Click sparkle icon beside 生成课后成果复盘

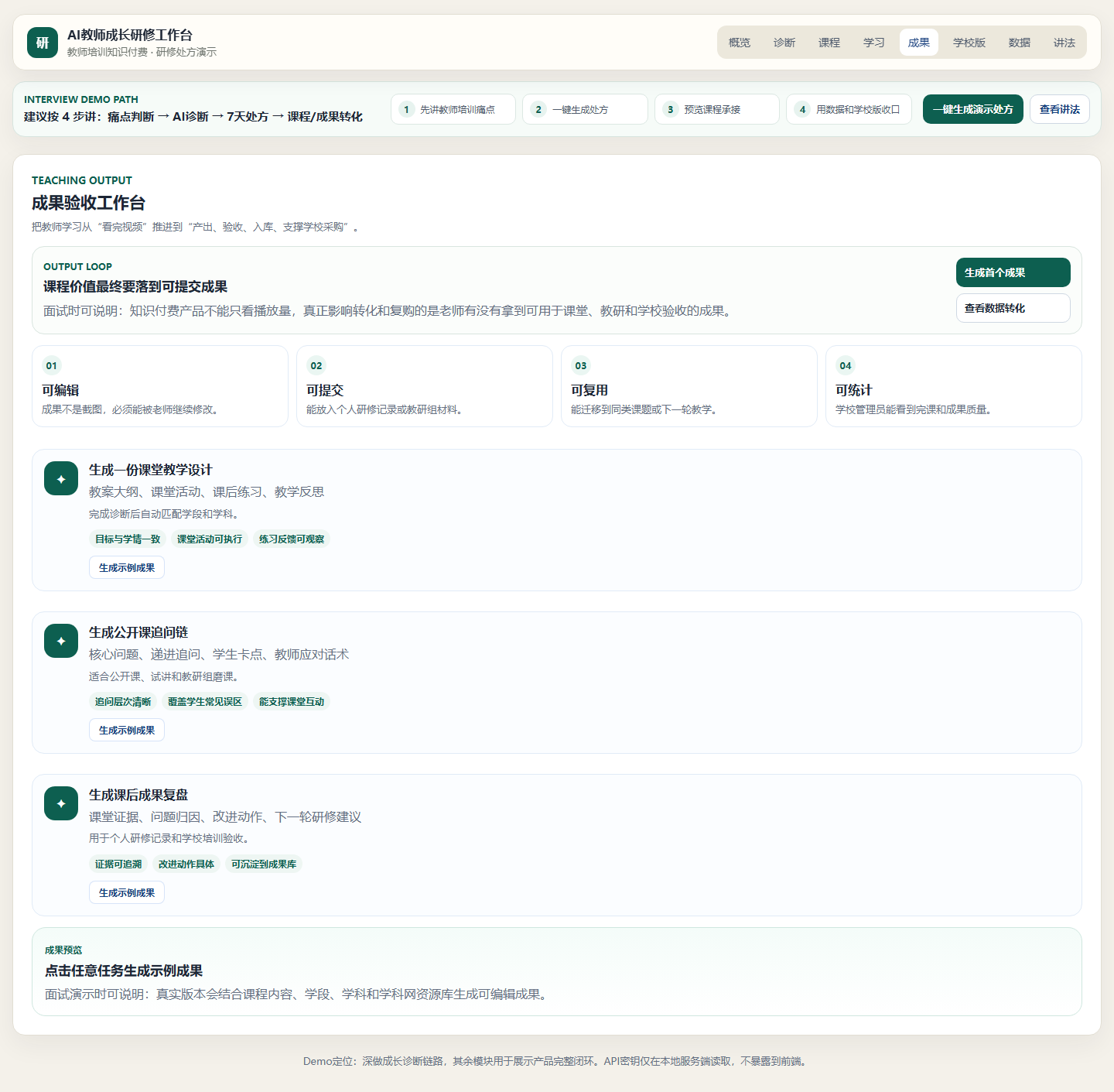click(61, 803)
